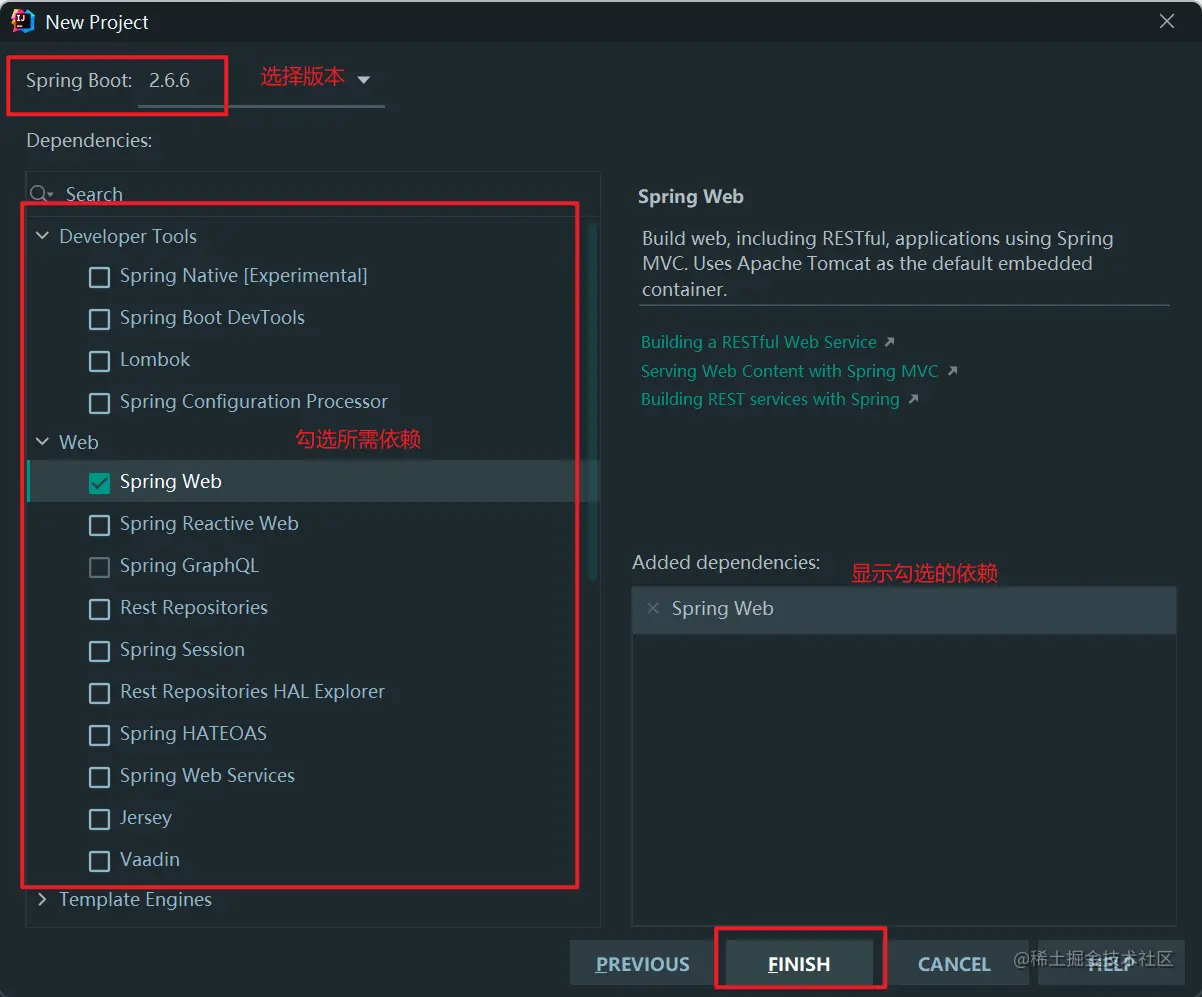Check Spring Reactive Web

(100, 525)
